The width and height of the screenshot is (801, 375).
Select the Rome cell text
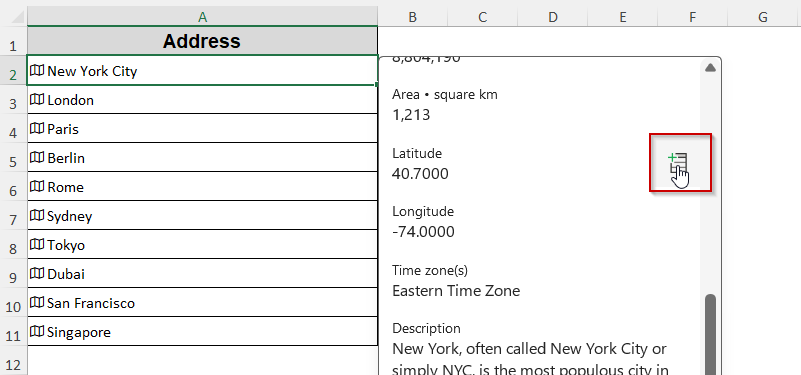(65, 187)
